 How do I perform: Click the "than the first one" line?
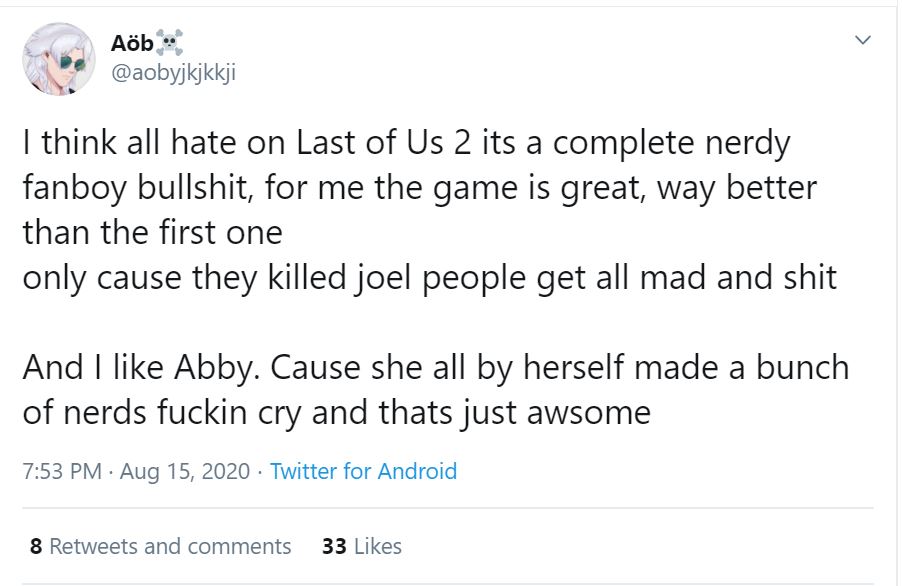point(152,232)
